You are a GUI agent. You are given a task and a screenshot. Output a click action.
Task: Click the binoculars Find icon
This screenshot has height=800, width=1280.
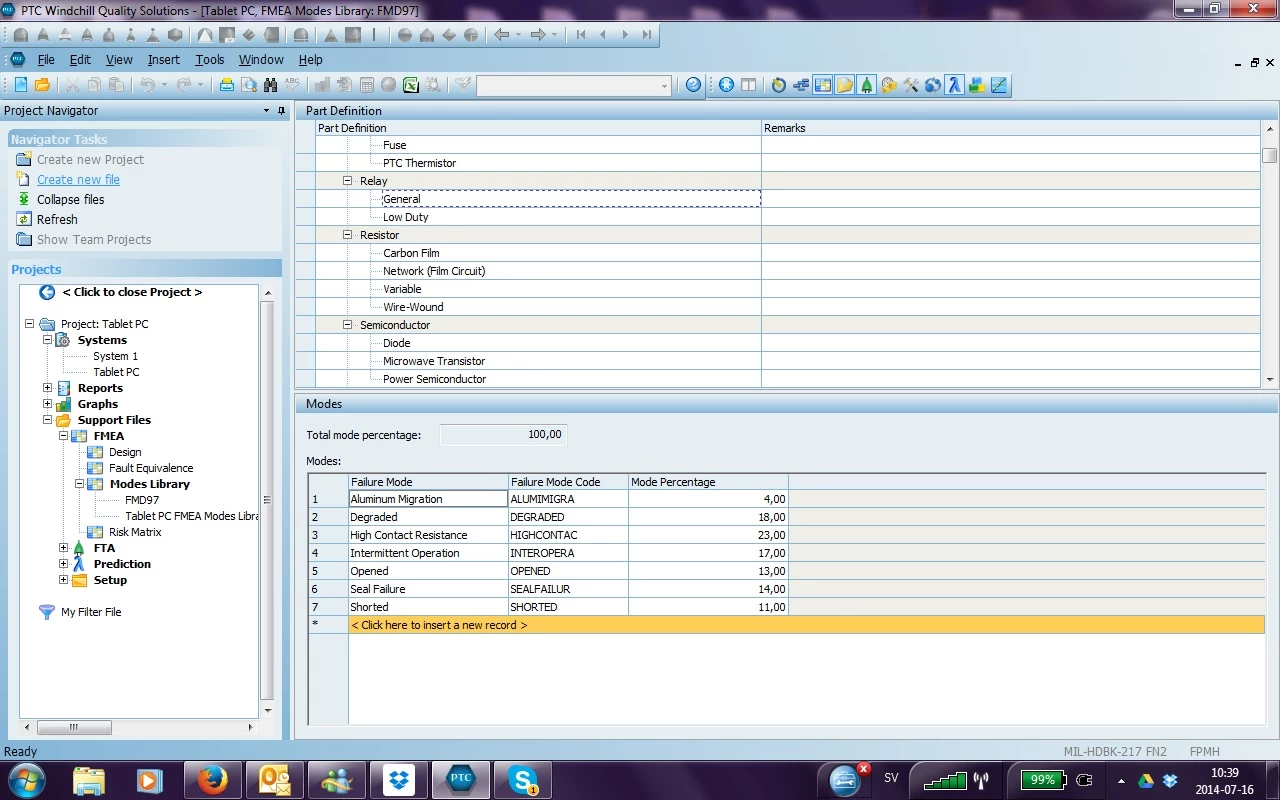270,85
